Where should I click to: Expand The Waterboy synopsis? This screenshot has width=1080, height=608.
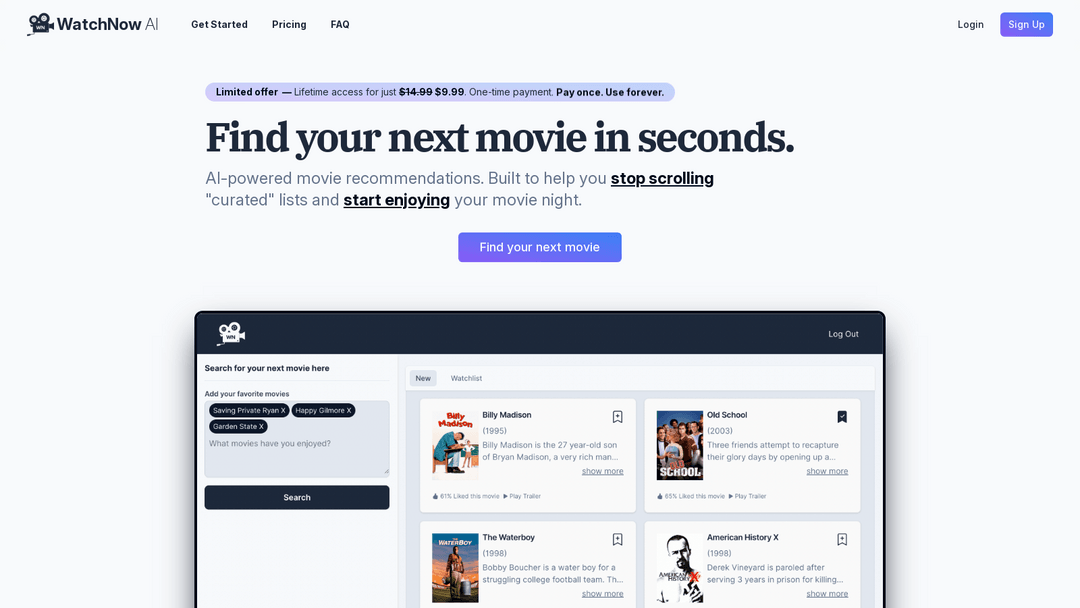point(602,593)
